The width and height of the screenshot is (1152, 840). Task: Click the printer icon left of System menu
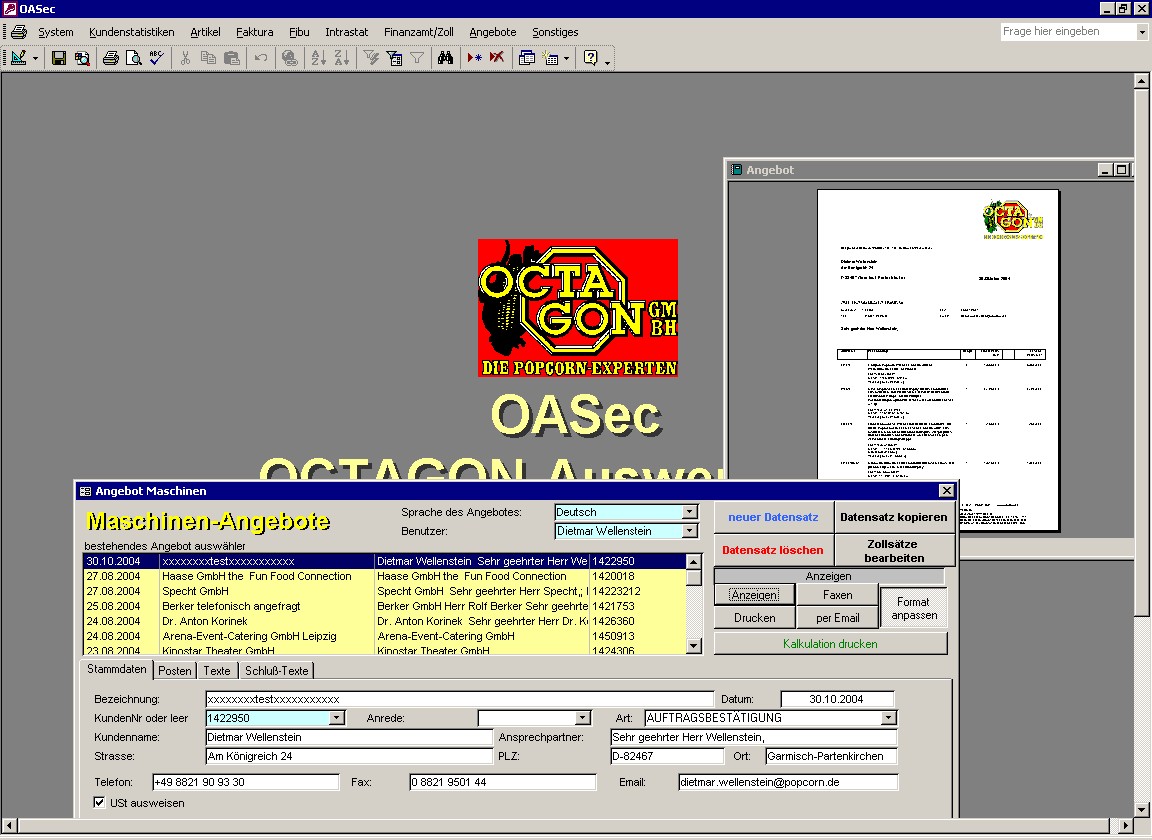pos(19,32)
